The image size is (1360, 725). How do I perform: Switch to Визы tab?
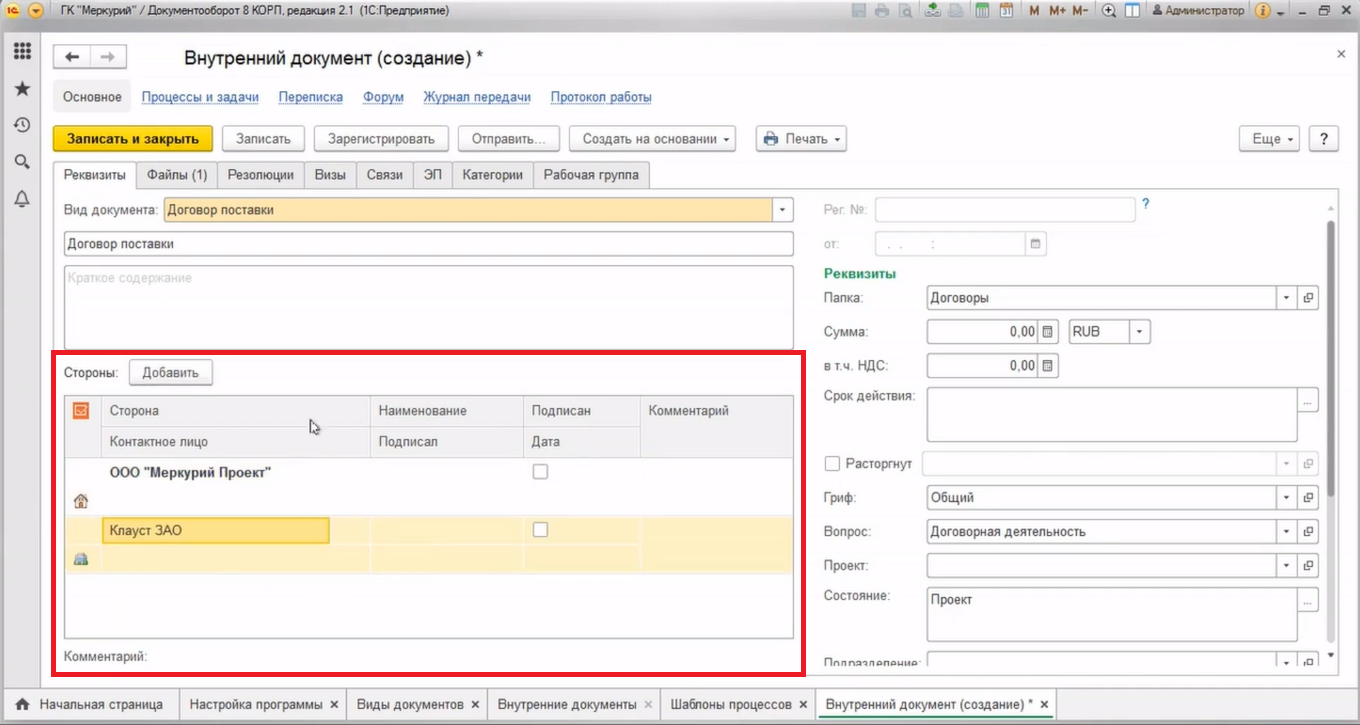(x=330, y=174)
